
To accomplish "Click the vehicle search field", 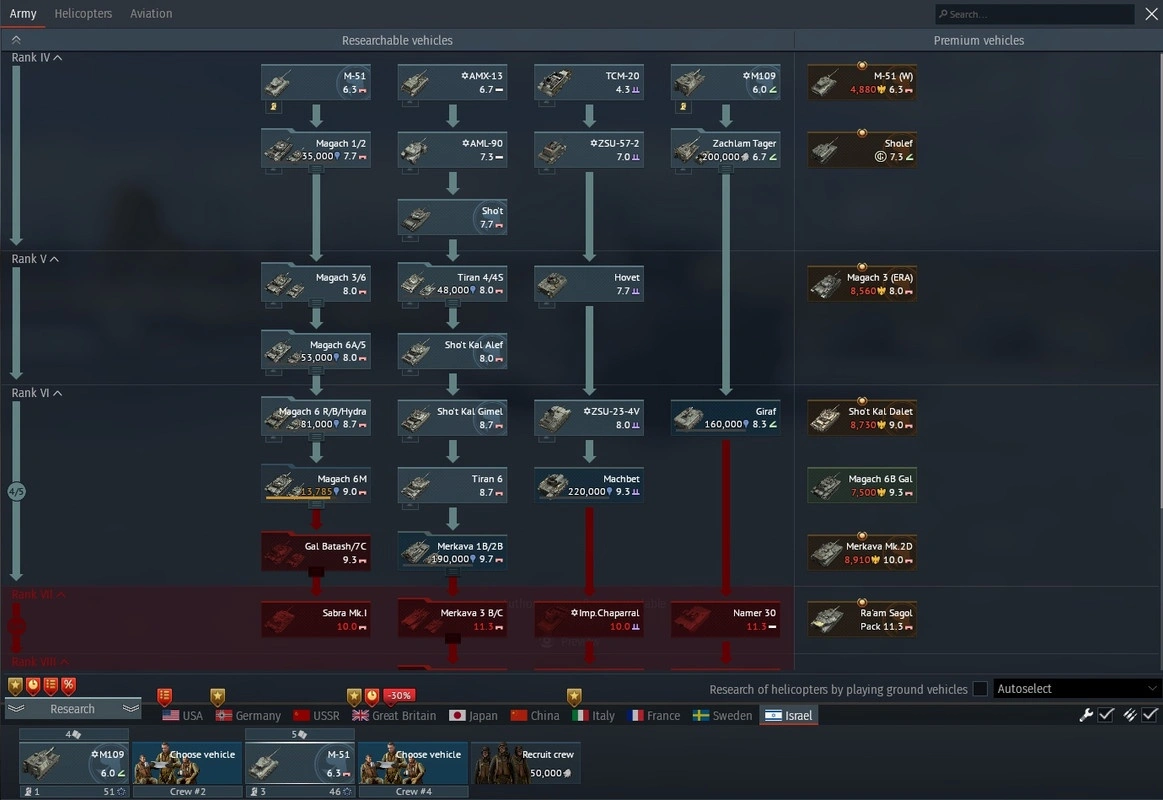I will coord(1034,14).
